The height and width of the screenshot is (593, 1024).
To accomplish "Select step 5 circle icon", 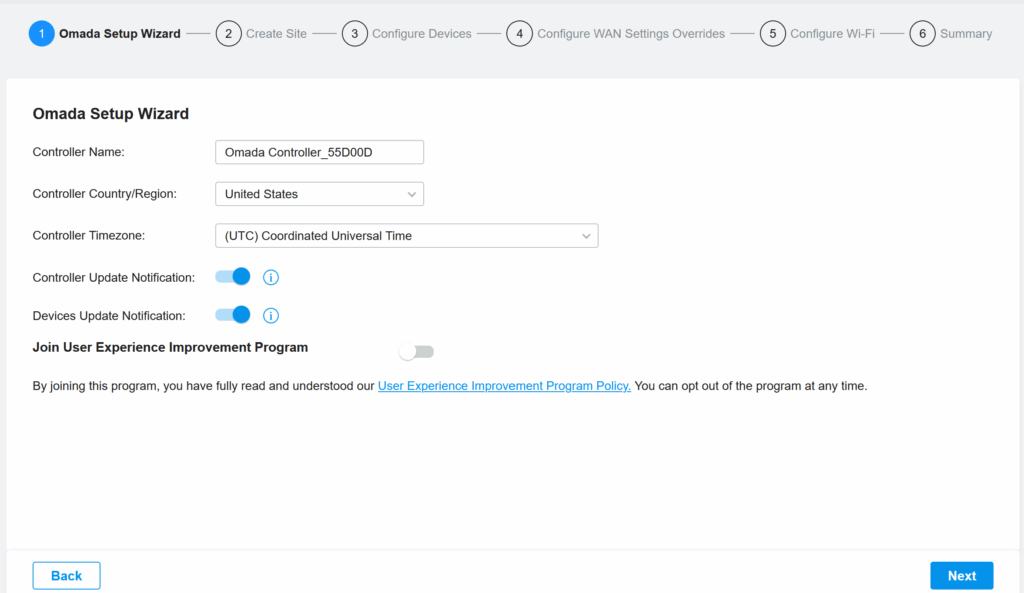I will tap(773, 33).
